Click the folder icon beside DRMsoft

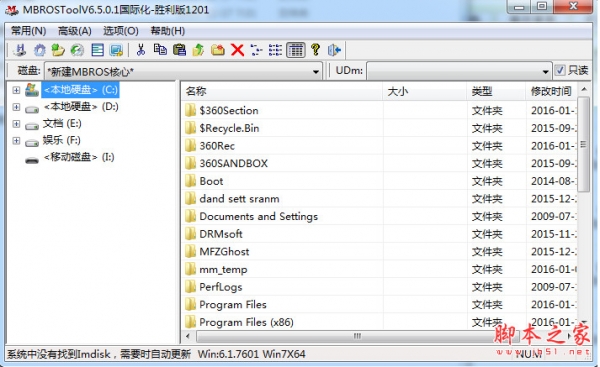[x=190, y=233]
